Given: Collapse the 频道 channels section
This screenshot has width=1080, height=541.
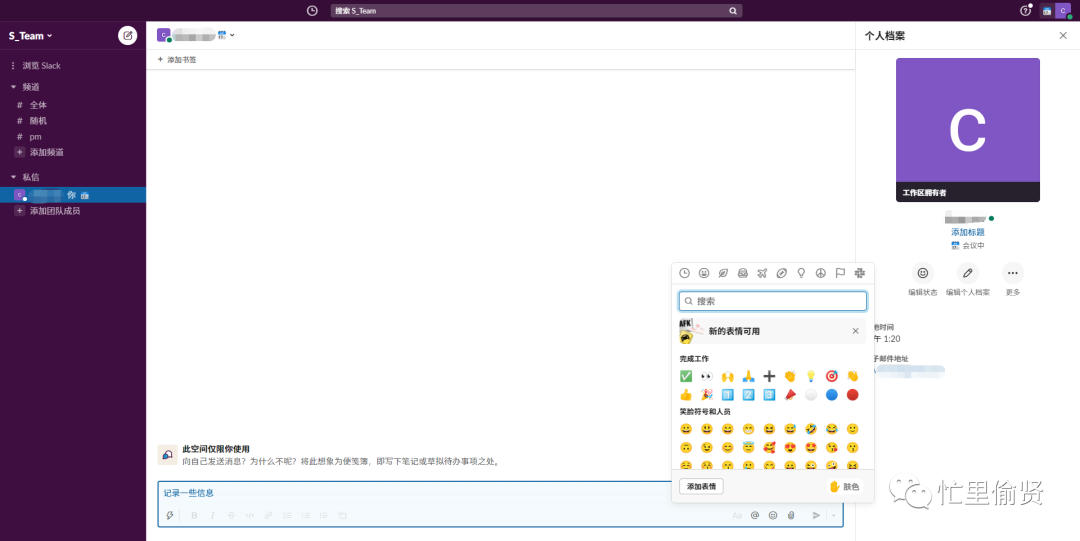Looking at the screenshot, I should click(14, 87).
